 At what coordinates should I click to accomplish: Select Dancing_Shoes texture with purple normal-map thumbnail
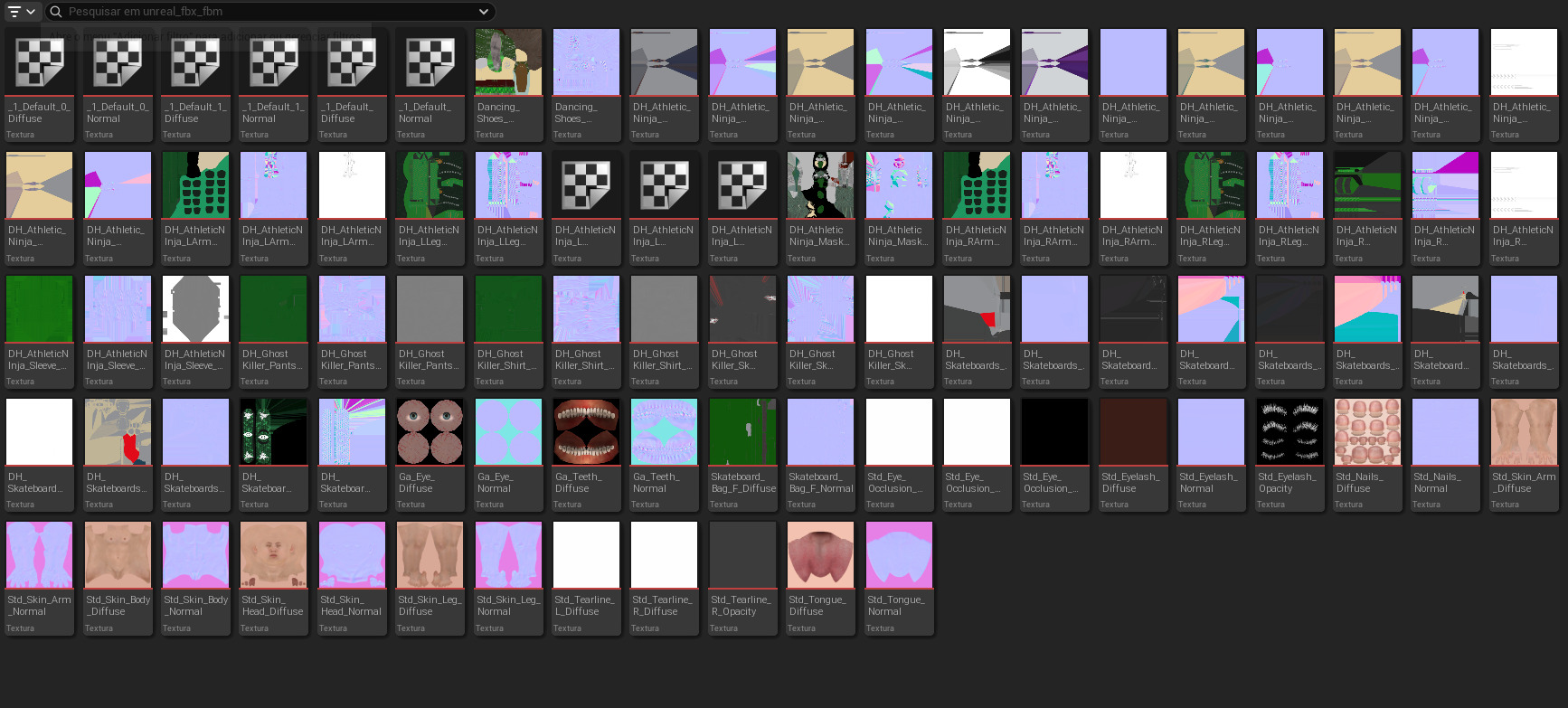point(587,84)
